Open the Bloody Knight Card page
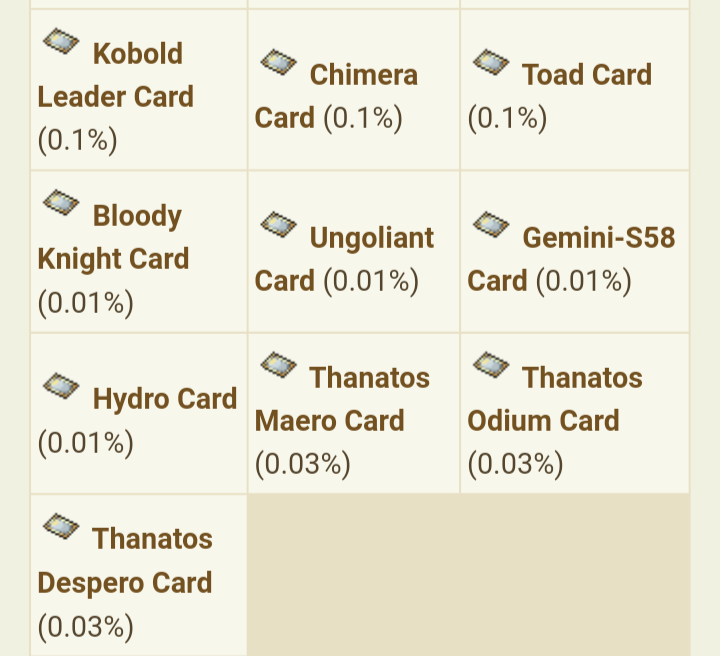This screenshot has width=720, height=656. pos(113,237)
